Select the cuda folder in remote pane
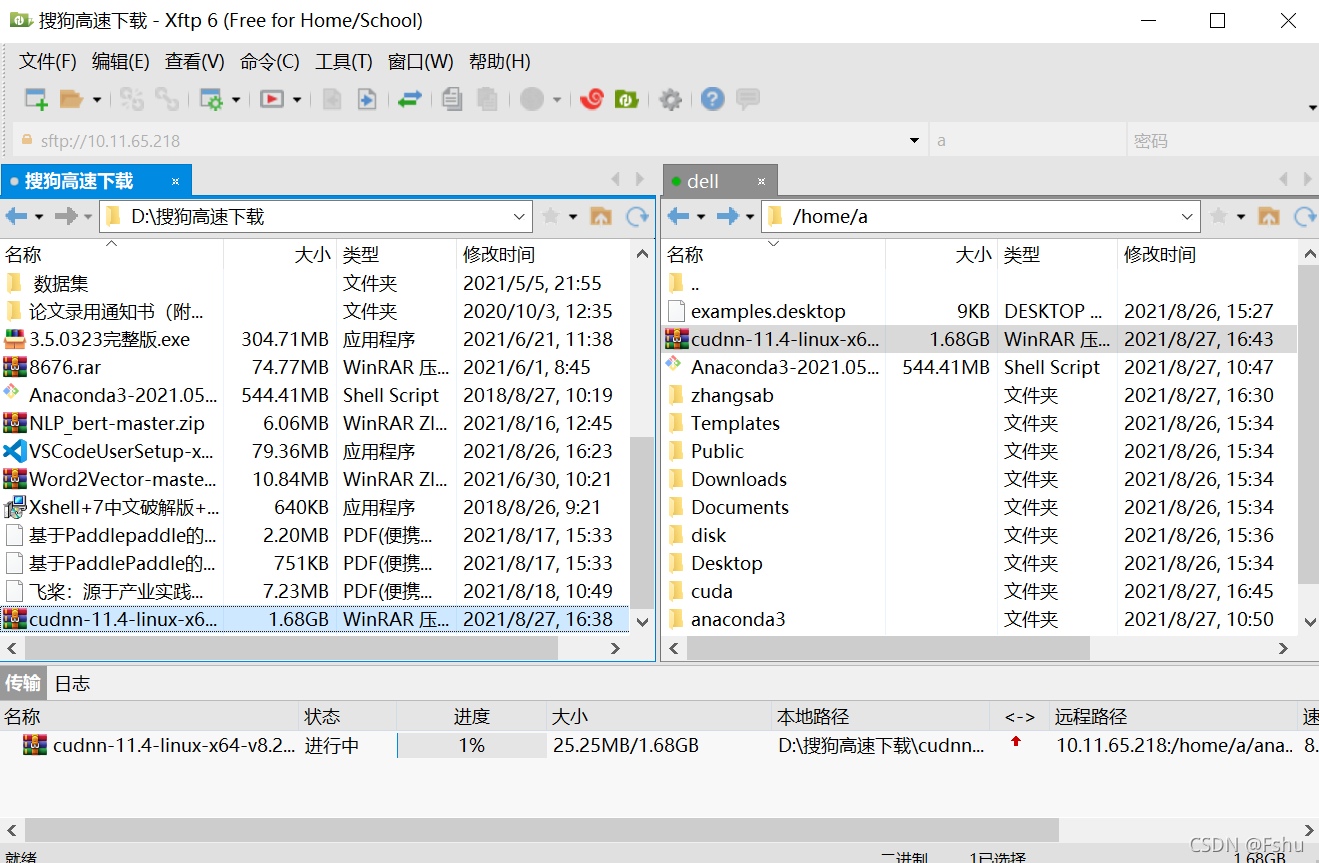 coord(980,591)
